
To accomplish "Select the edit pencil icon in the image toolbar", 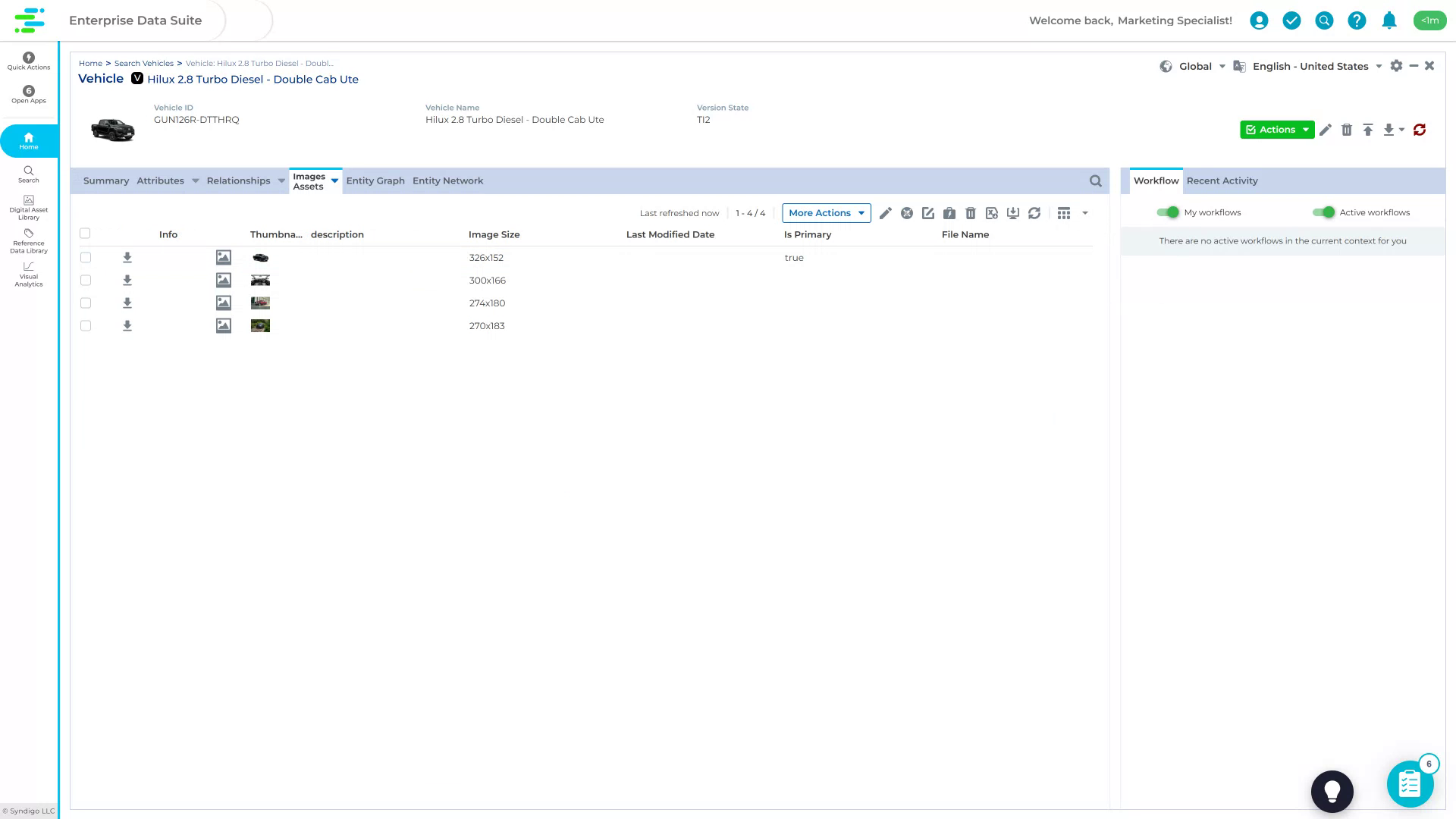I will pos(885,213).
